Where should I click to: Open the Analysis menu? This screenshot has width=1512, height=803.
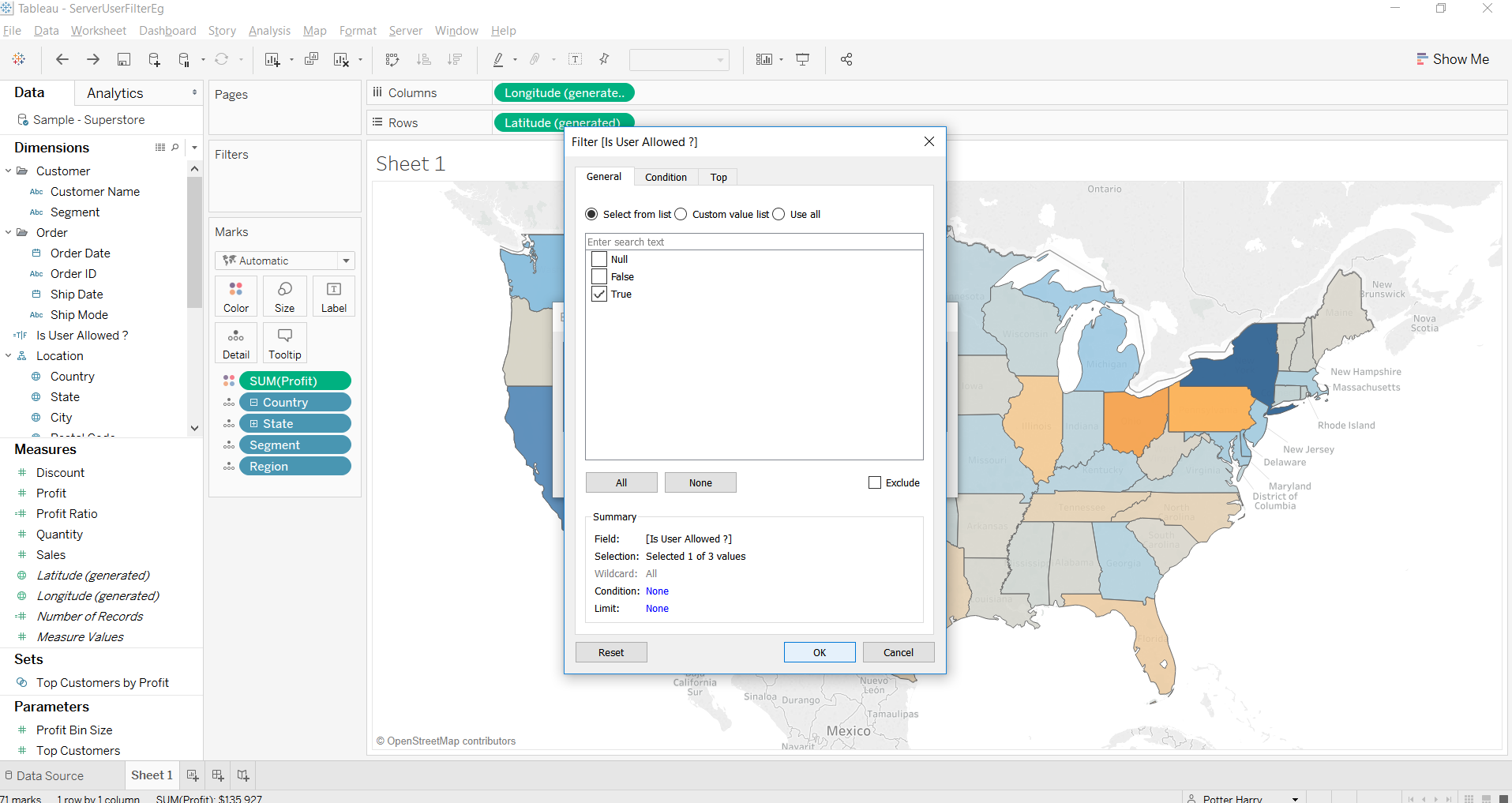[269, 31]
